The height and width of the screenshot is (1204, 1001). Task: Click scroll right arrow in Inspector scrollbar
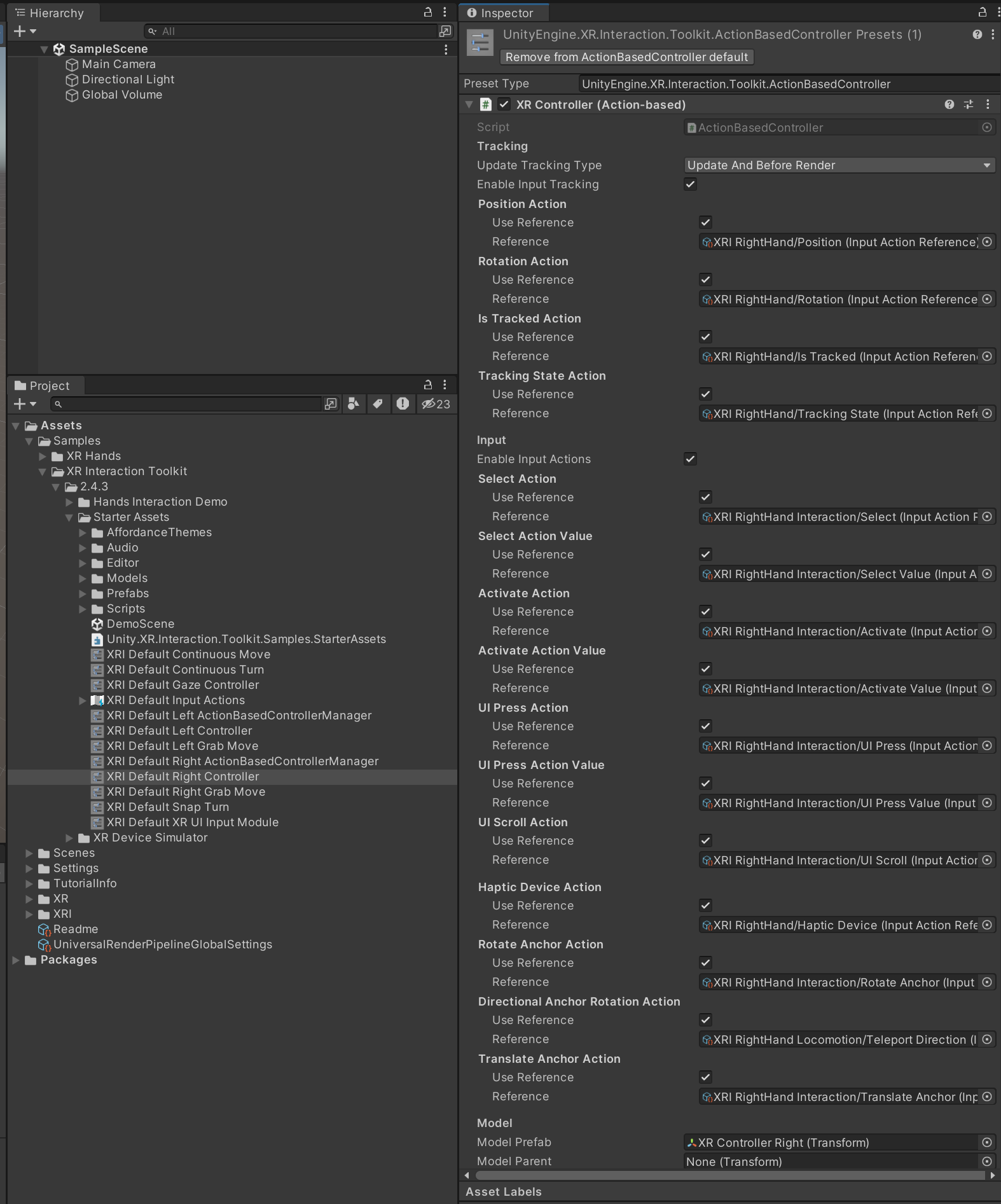993,1175
